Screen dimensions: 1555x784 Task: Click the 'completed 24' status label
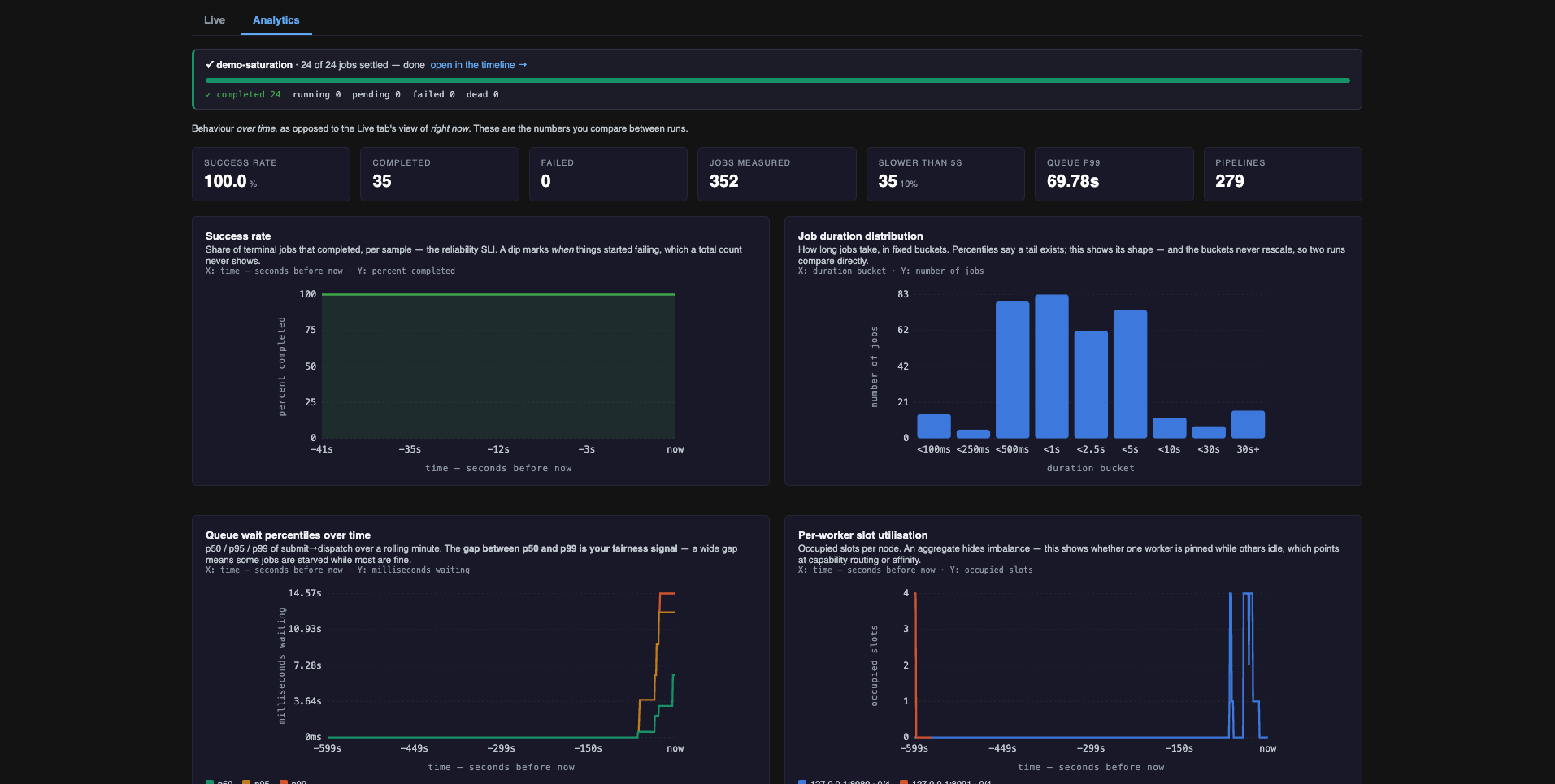(x=244, y=95)
